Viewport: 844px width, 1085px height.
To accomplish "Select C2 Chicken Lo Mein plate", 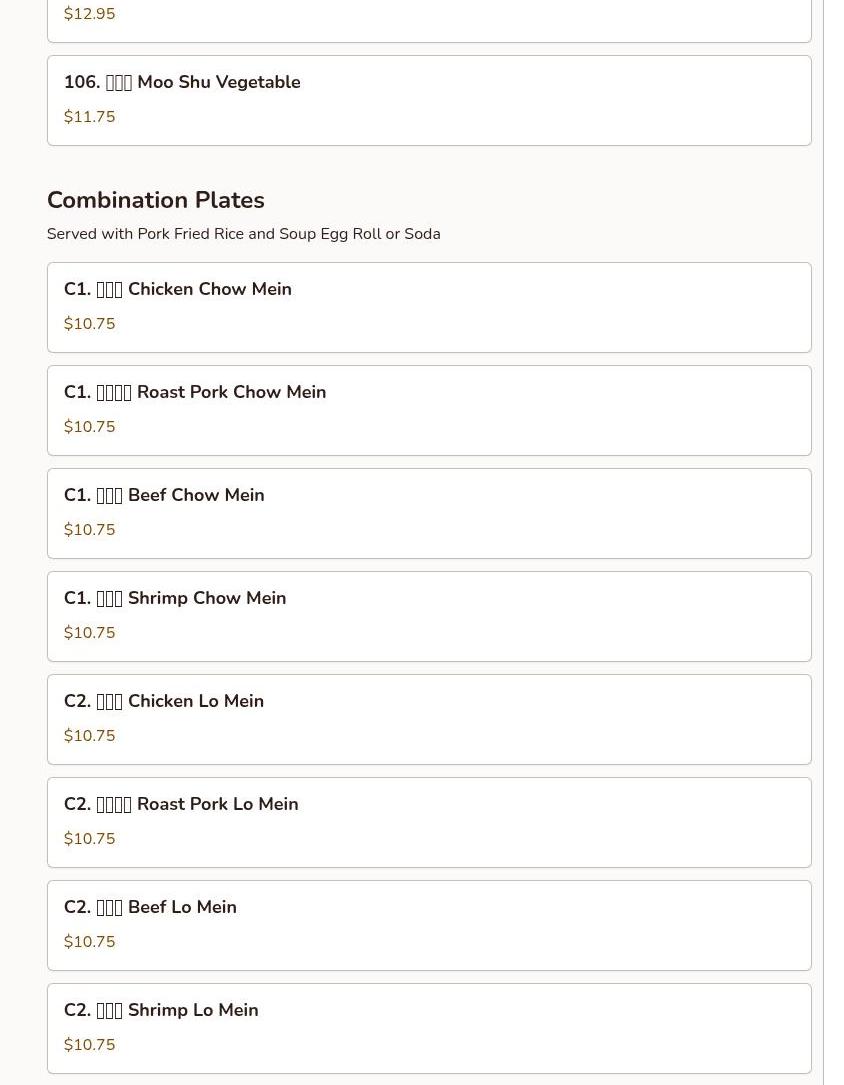I will click(428, 719).
